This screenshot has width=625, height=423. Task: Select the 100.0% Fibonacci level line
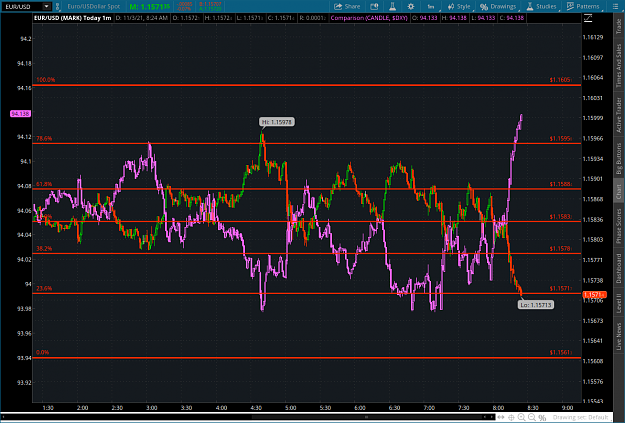coord(307,85)
